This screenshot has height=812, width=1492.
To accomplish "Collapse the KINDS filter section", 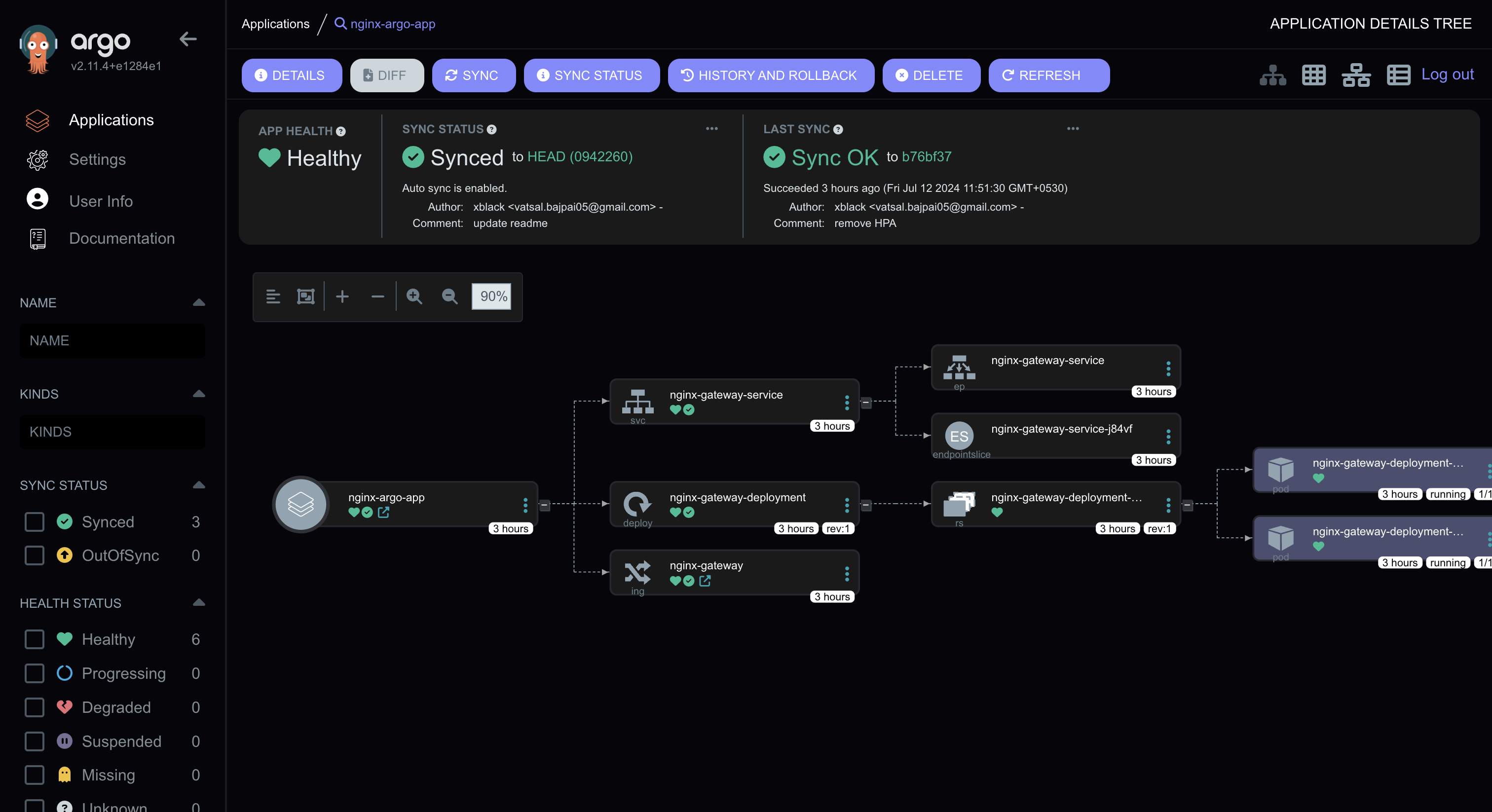I will tap(199, 394).
